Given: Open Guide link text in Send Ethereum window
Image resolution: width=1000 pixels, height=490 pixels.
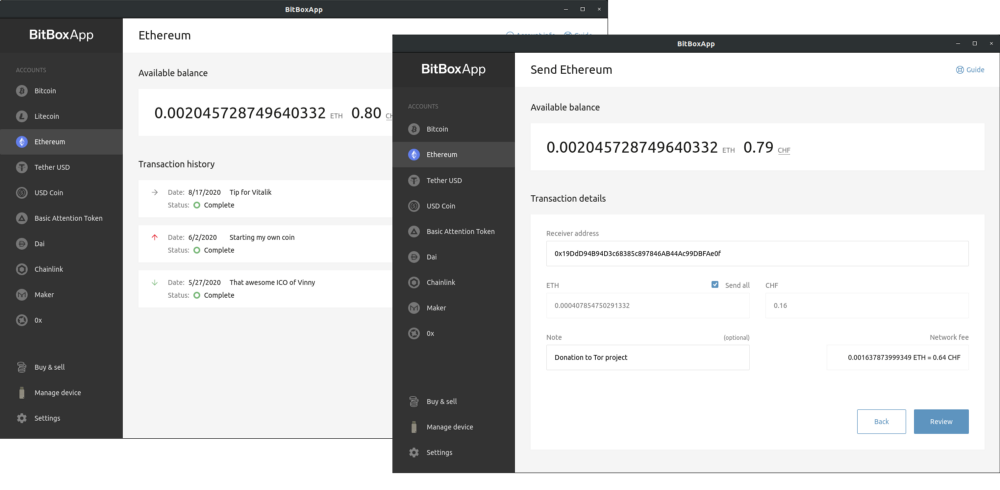Looking at the screenshot, I should 975,70.
